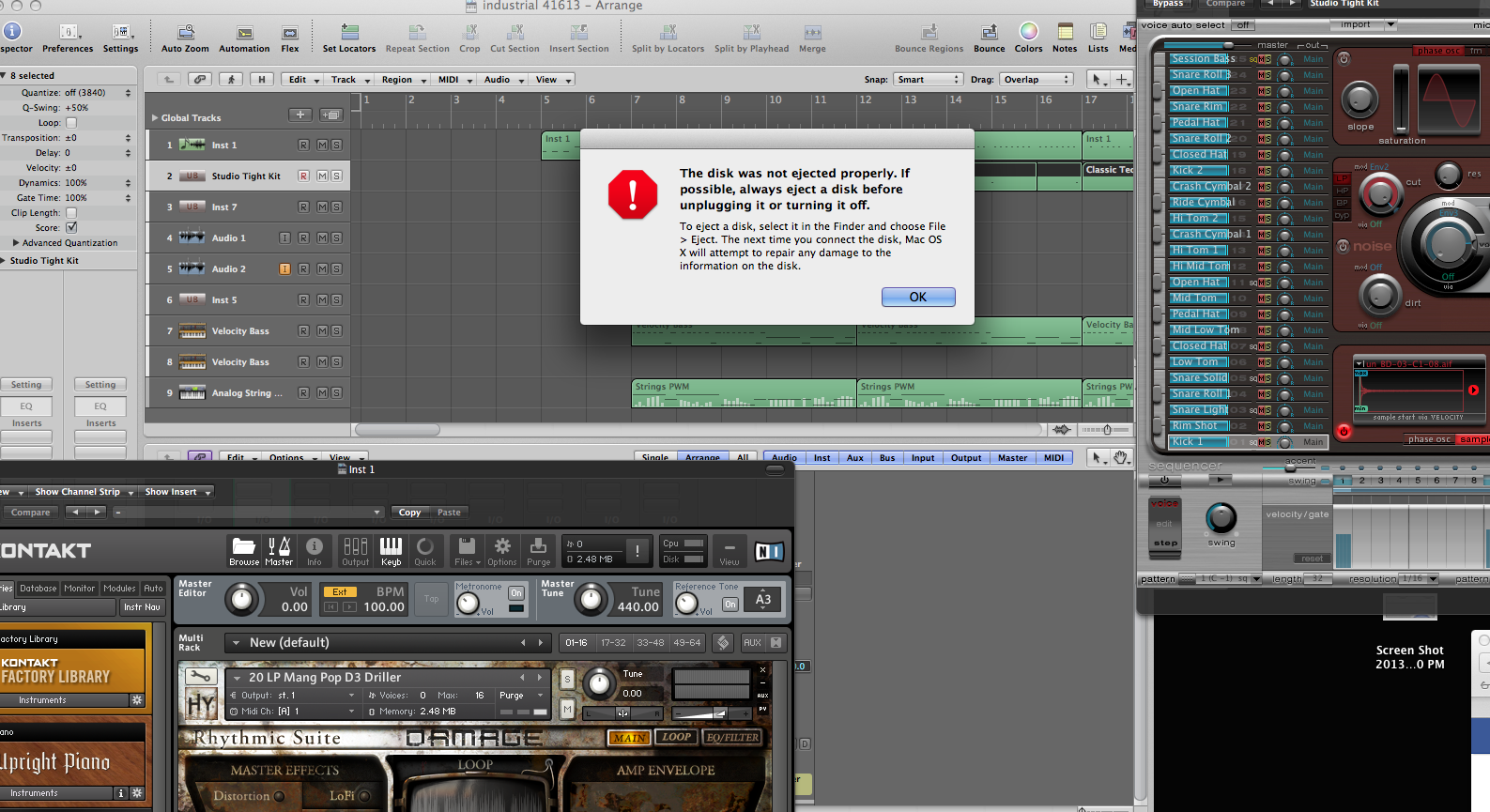This screenshot has width=1490, height=812.
Task: Click Kontakt Purge icon
Action: coord(539,551)
